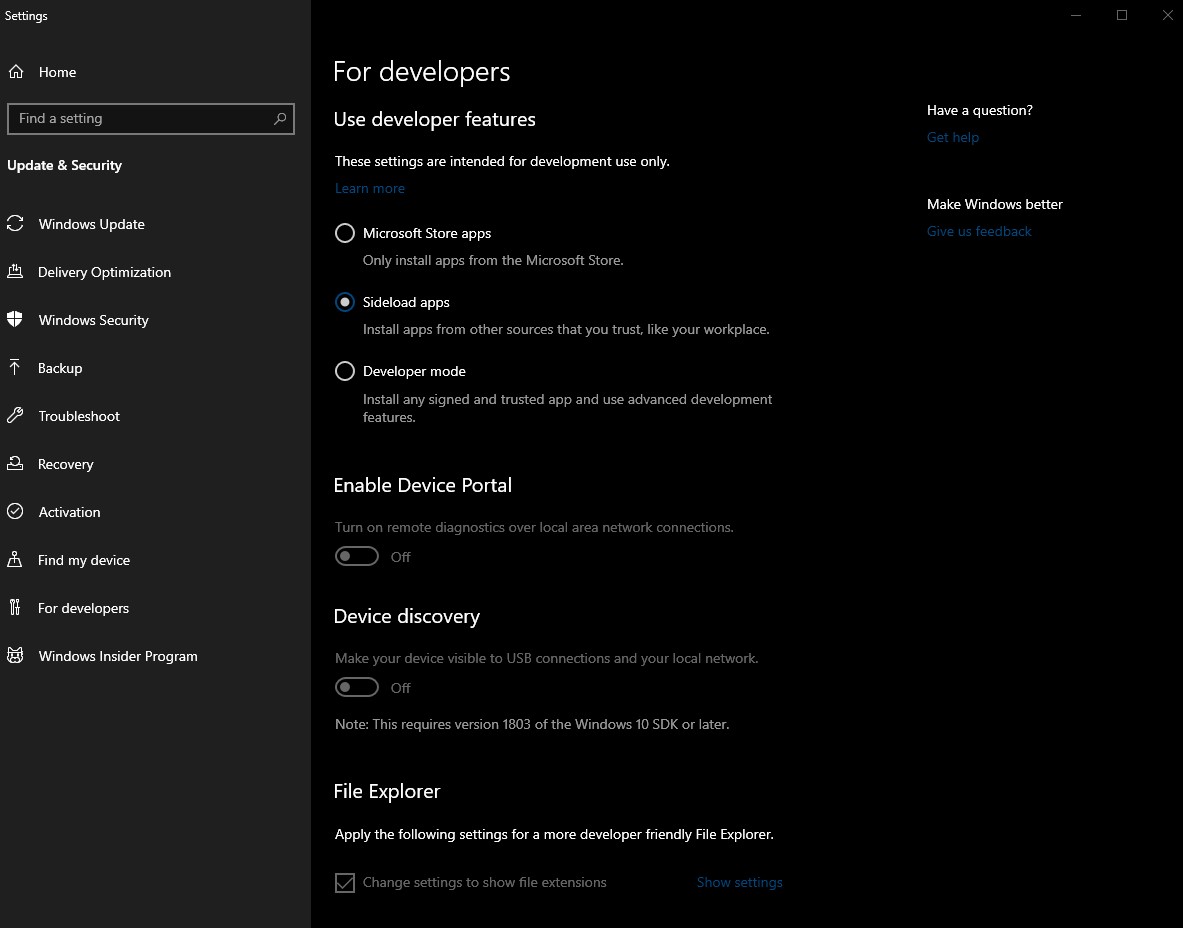The image size is (1183, 928).
Task: Open Troubleshoot using its wrench icon
Action: pos(16,416)
